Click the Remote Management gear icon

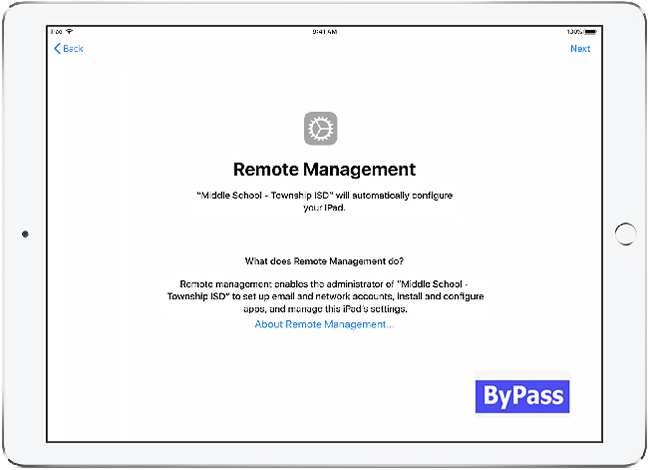pyautogui.click(x=321, y=129)
